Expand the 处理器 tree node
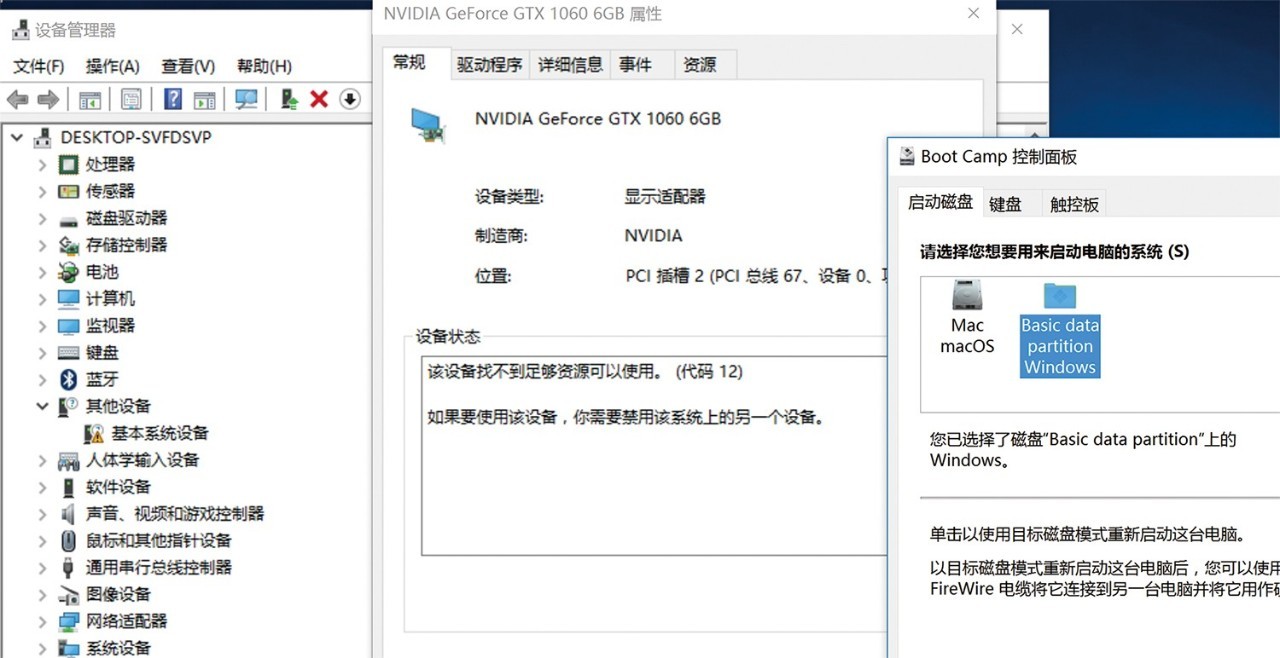 [x=42, y=164]
